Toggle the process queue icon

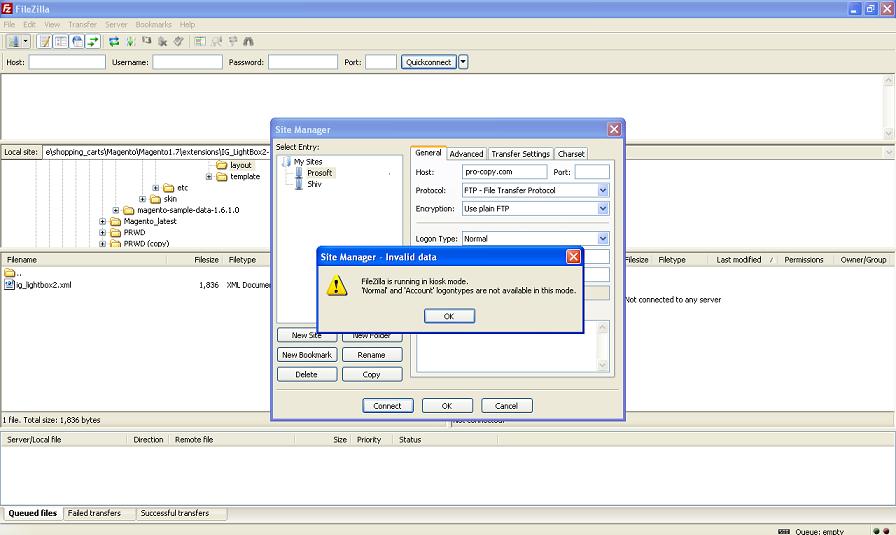tap(130, 41)
